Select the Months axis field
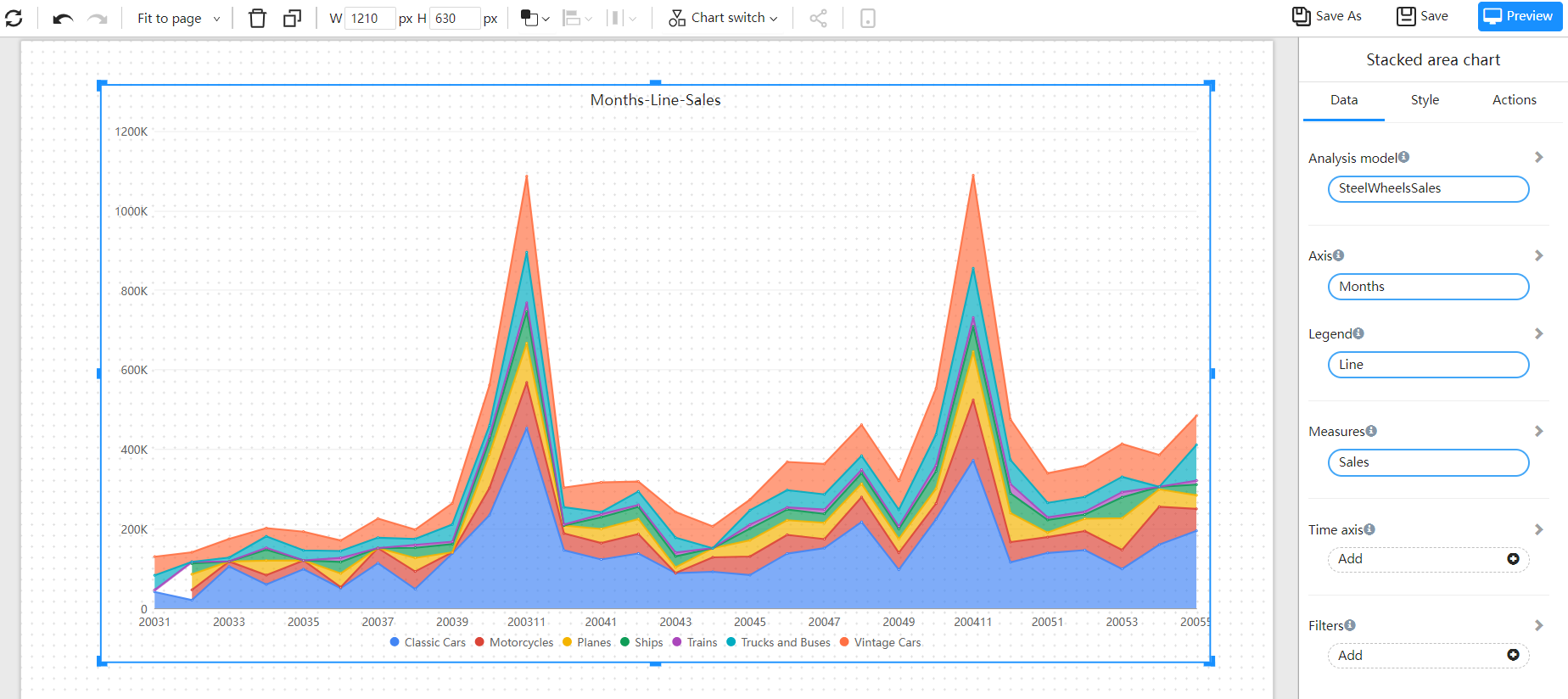Image resolution: width=1568 pixels, height=699 pixels. coord(1428,287)
